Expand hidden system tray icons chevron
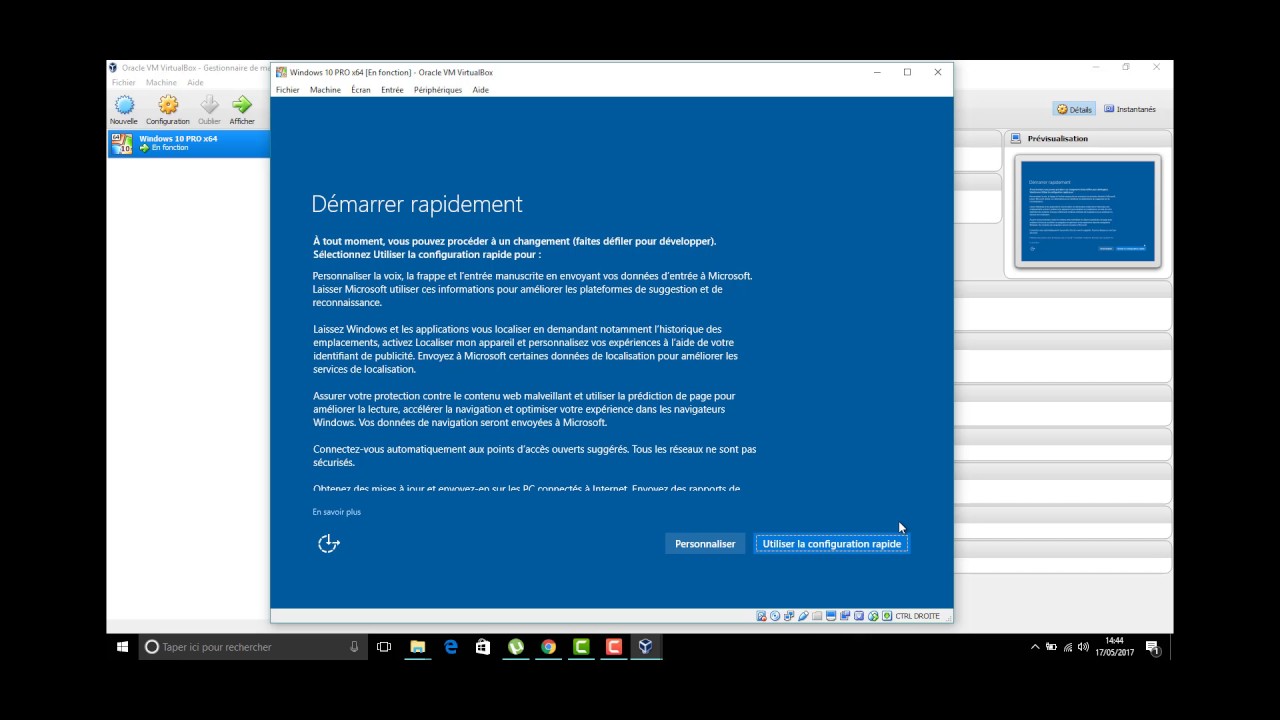The width and height of the screenshot is (1280, 720). (1035, 647)
